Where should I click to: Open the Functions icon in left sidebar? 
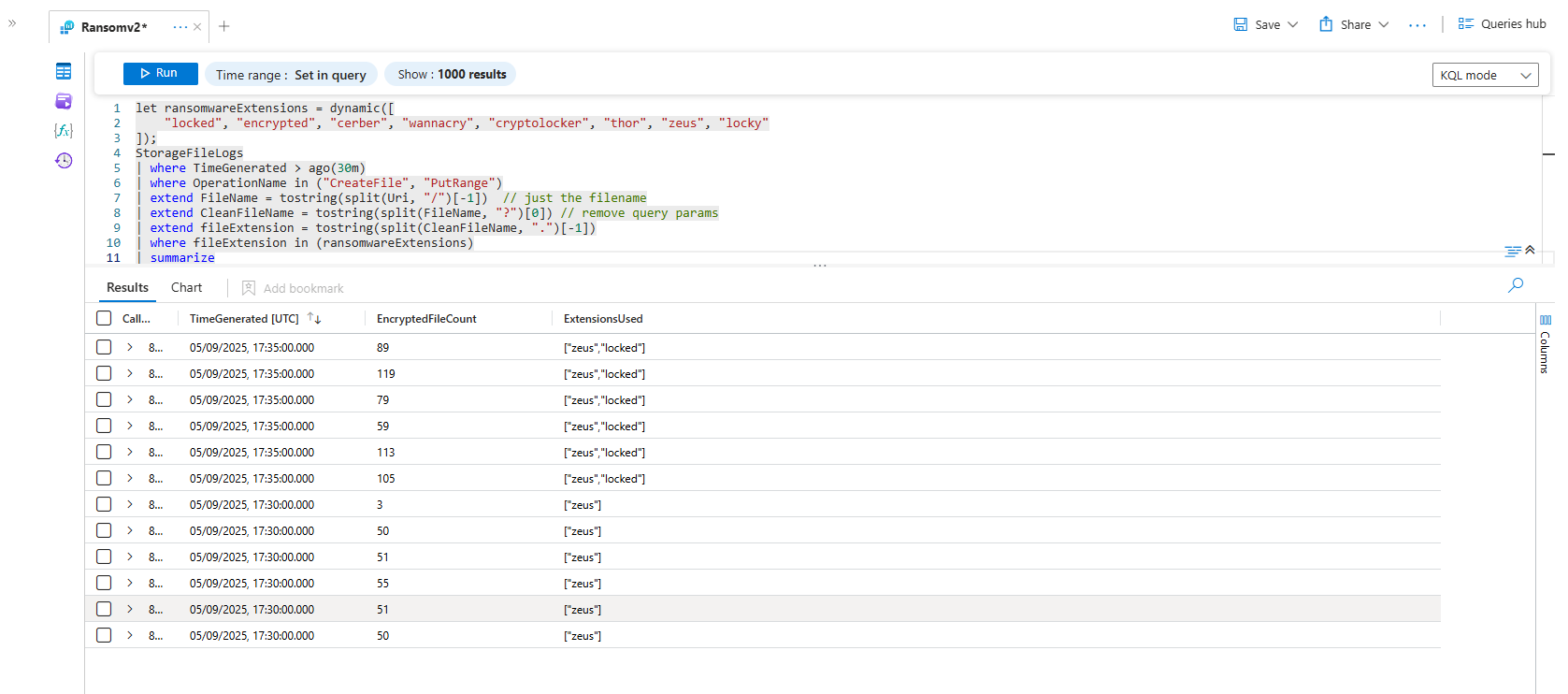pyautogui.click(x=64, y=131)
